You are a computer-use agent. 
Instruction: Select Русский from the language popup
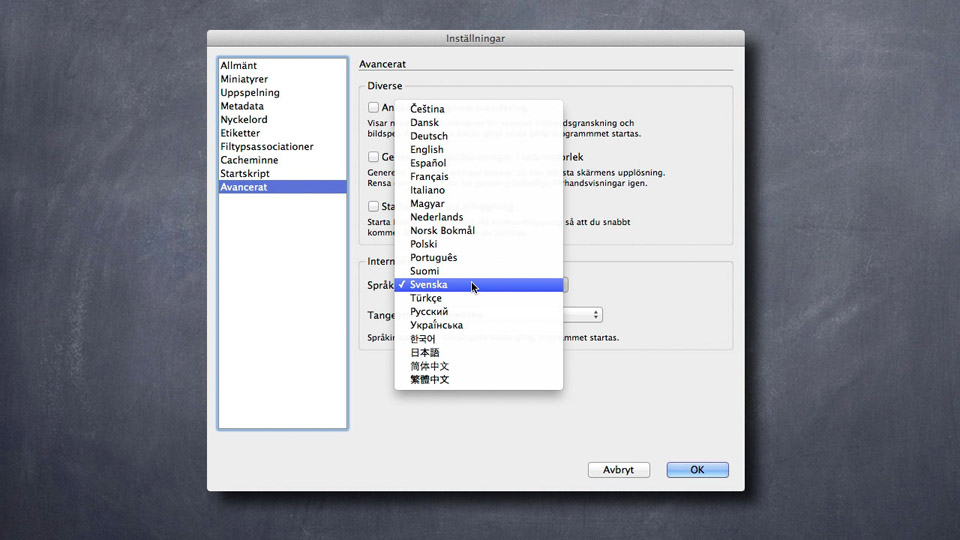[429, 312]
